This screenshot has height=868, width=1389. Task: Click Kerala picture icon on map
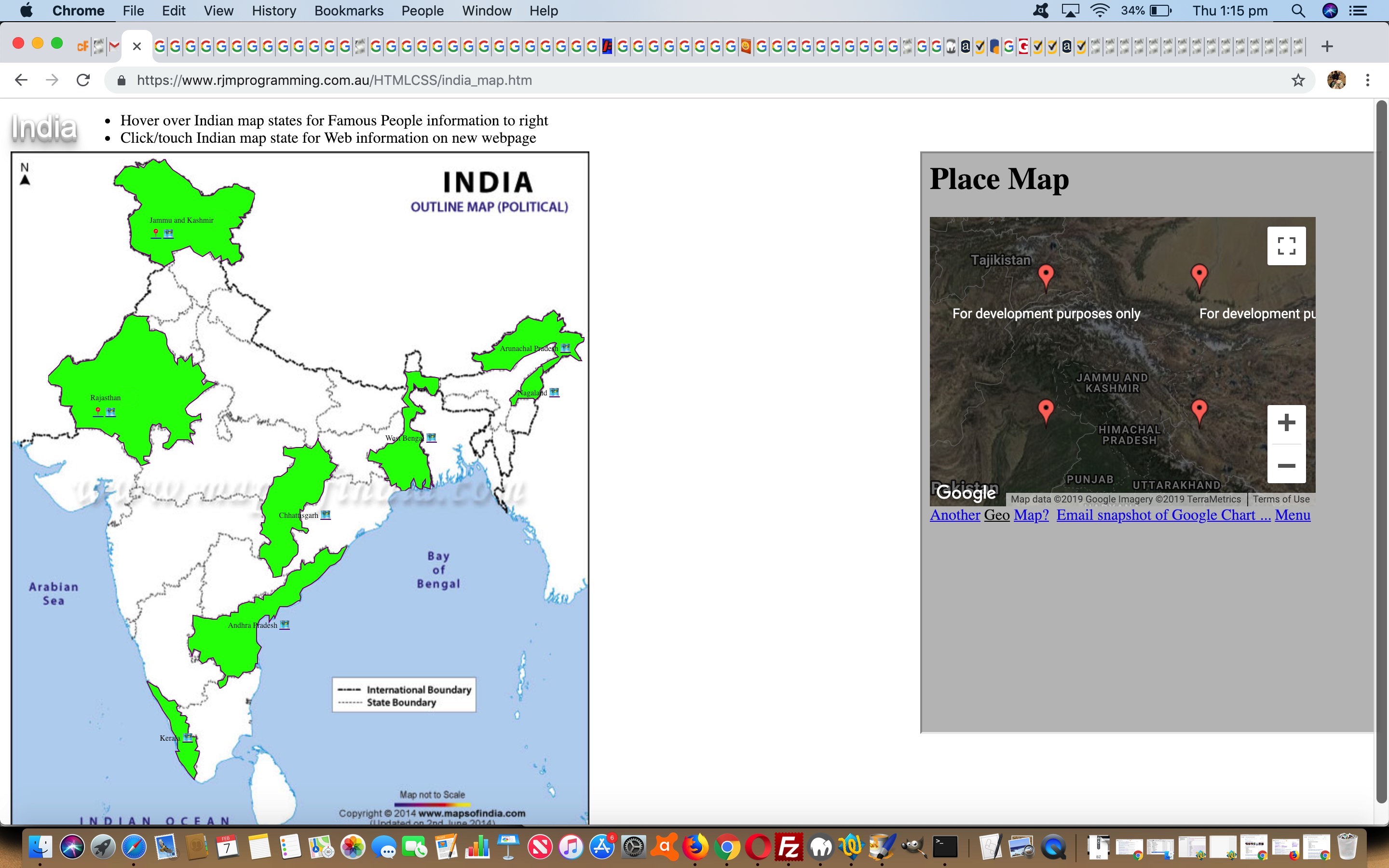coord(188,738)
